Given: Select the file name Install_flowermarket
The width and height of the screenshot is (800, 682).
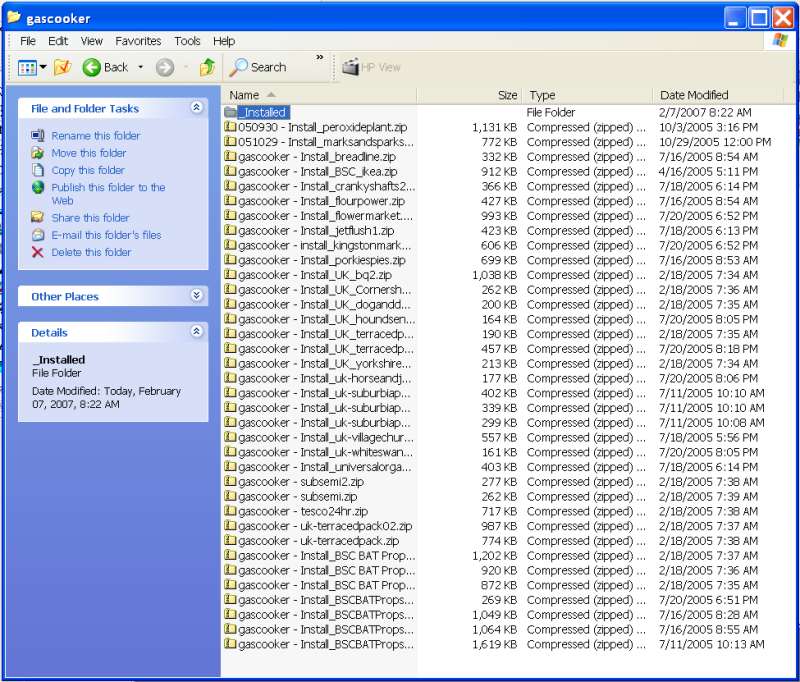Looking at the screenshot, I should tap(326, 216).
